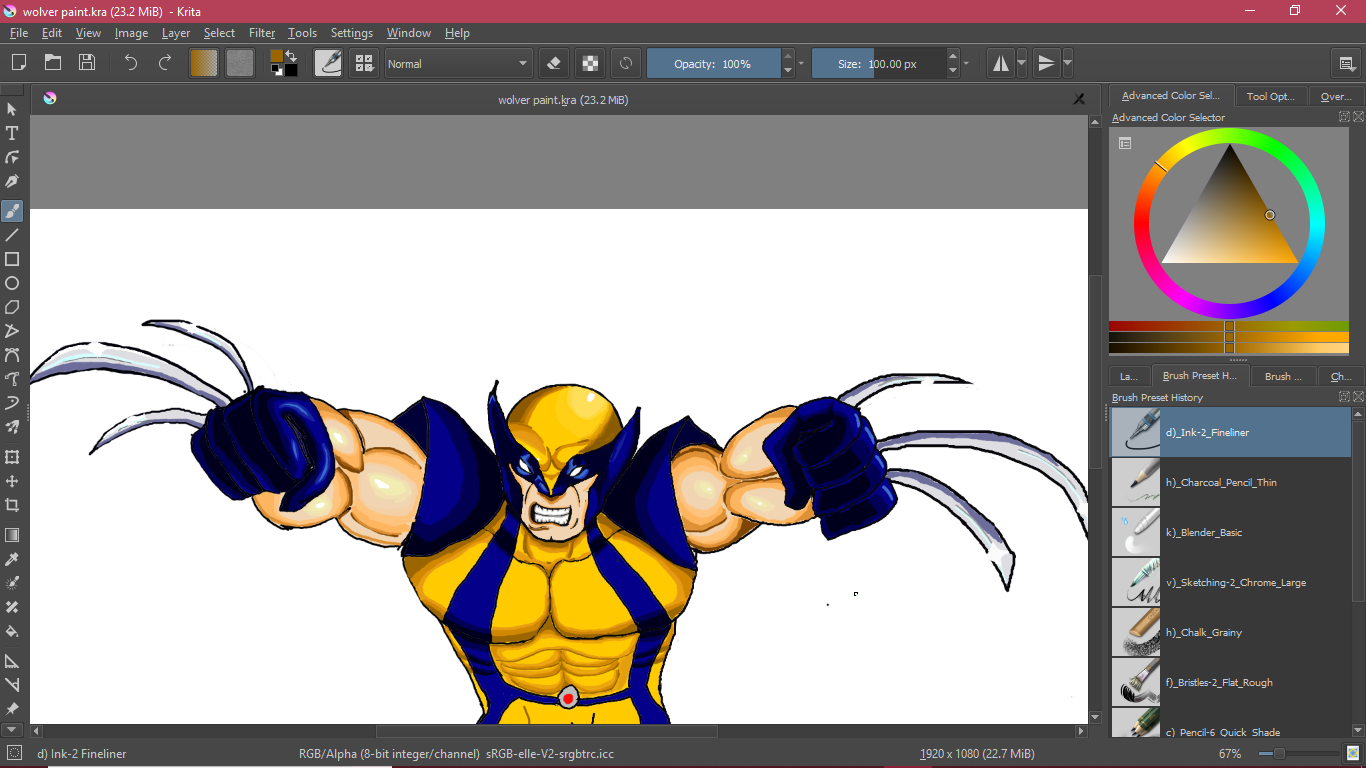Select the Bristles-2 Flat Rough preset
This screenshot has height=768, width=1366.
pyautogui.click(x=1231, y=682)
